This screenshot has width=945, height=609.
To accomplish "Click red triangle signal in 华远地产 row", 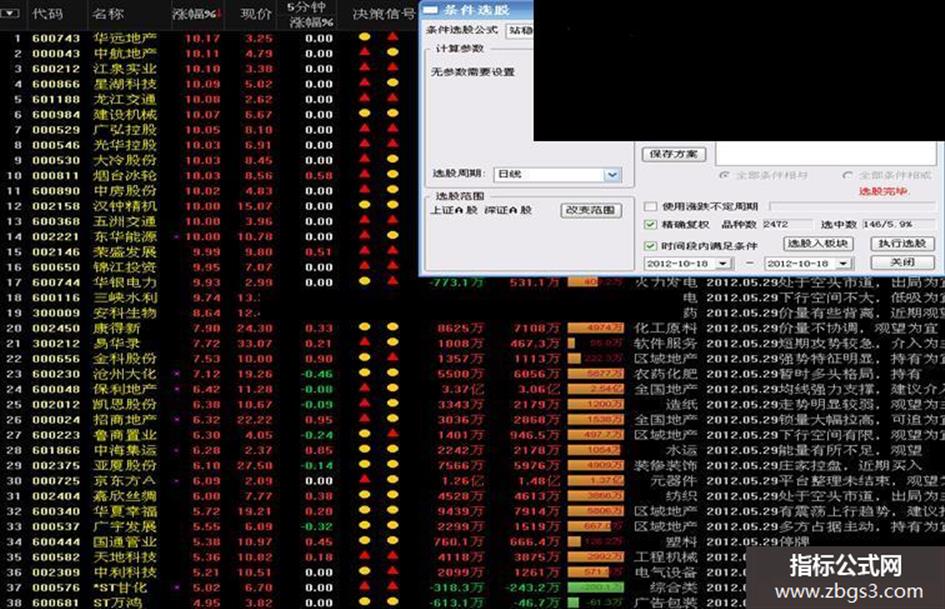I will (393, 37).
